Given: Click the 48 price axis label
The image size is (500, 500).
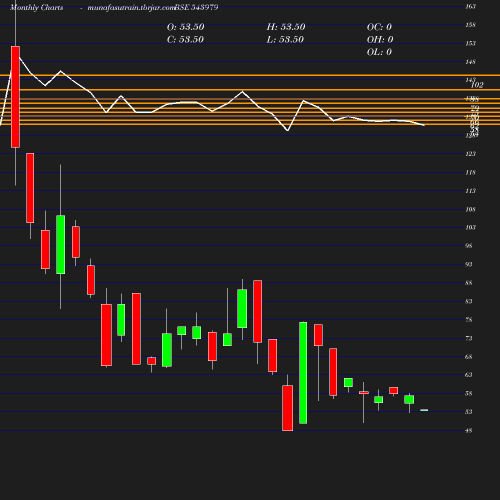Looking at the screenshot, I should (469, 431).
